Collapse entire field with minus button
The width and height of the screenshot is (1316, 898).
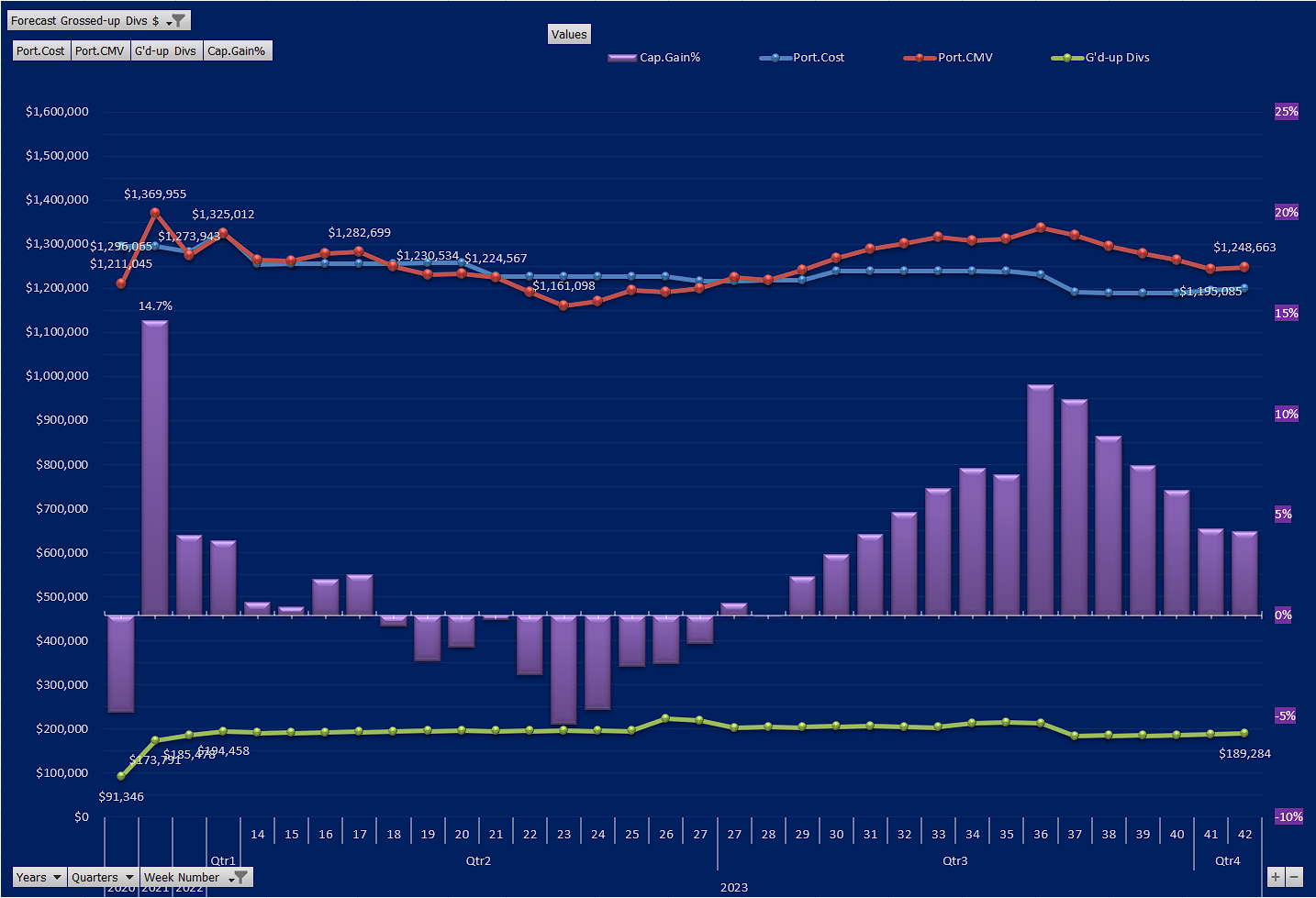[1294, 878]
